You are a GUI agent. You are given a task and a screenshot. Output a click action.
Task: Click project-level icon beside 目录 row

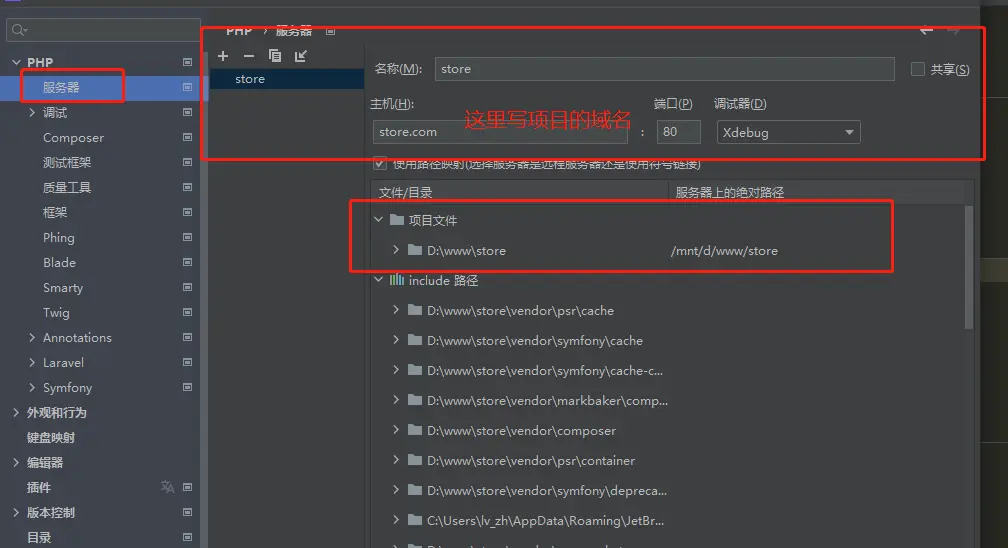click(x=187, y=537)
